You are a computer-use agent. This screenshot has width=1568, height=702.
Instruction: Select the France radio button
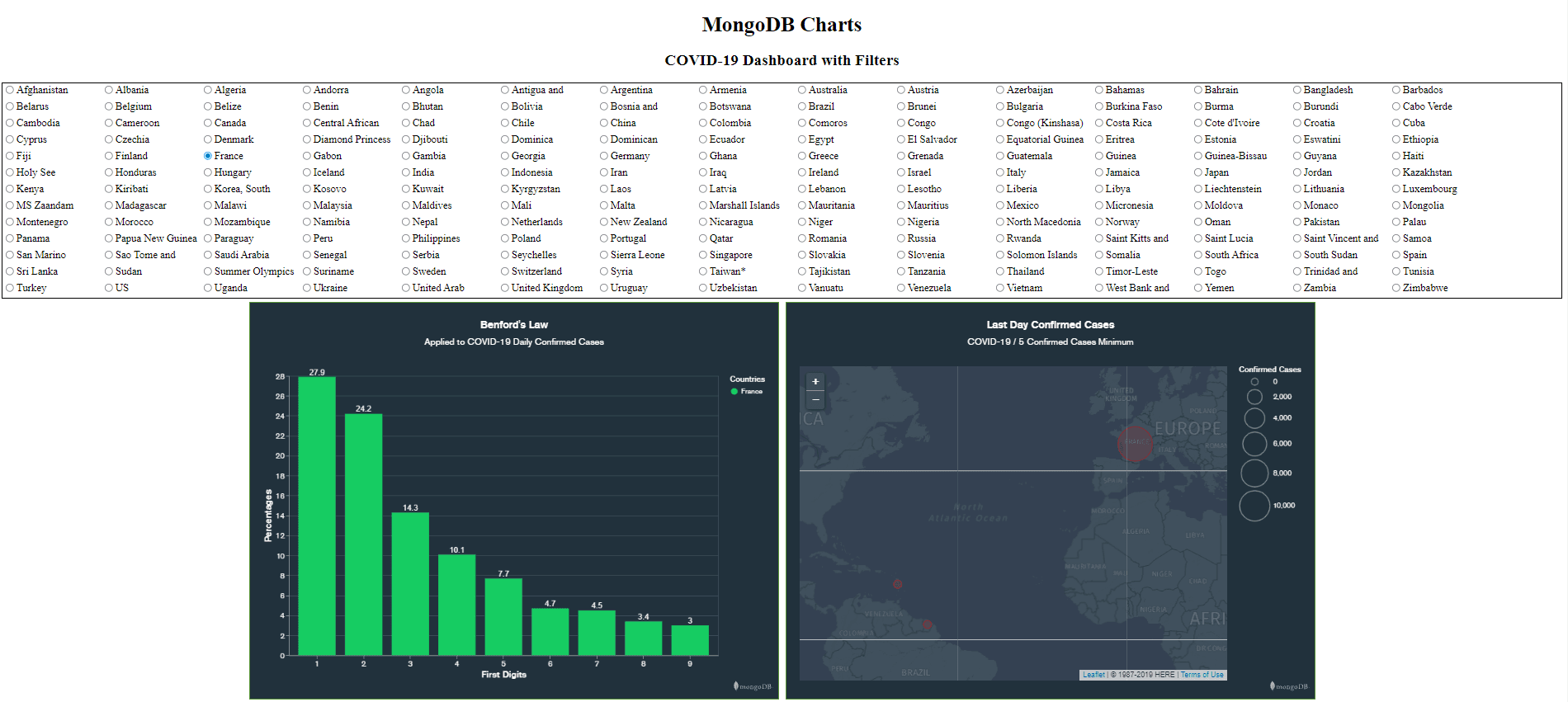[208, 156]
